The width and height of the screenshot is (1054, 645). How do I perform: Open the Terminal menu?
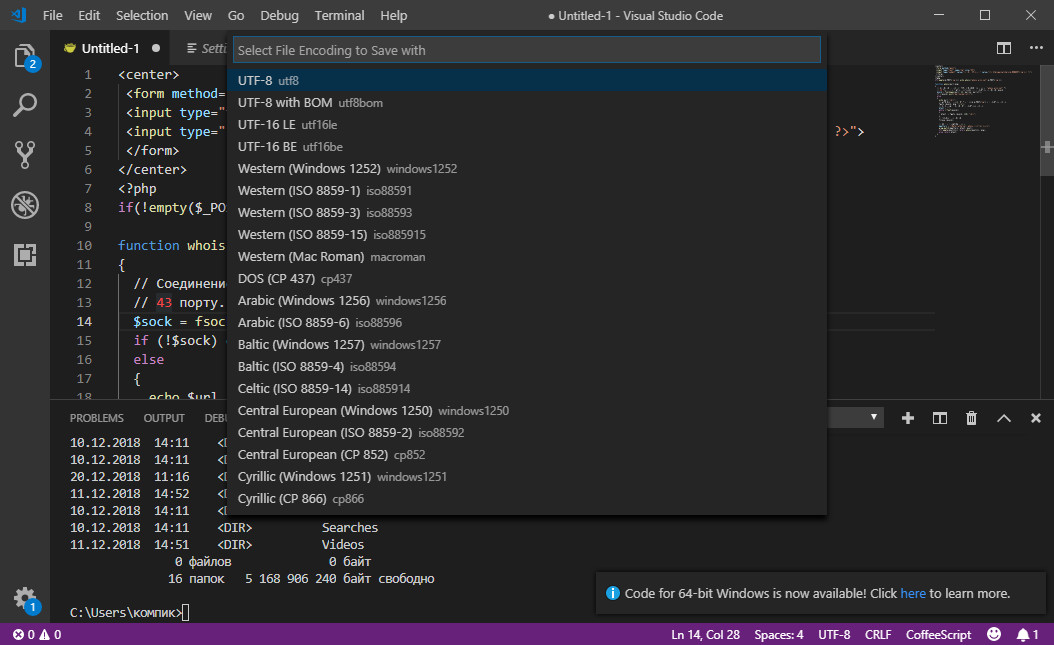click(x=339, y=15)
